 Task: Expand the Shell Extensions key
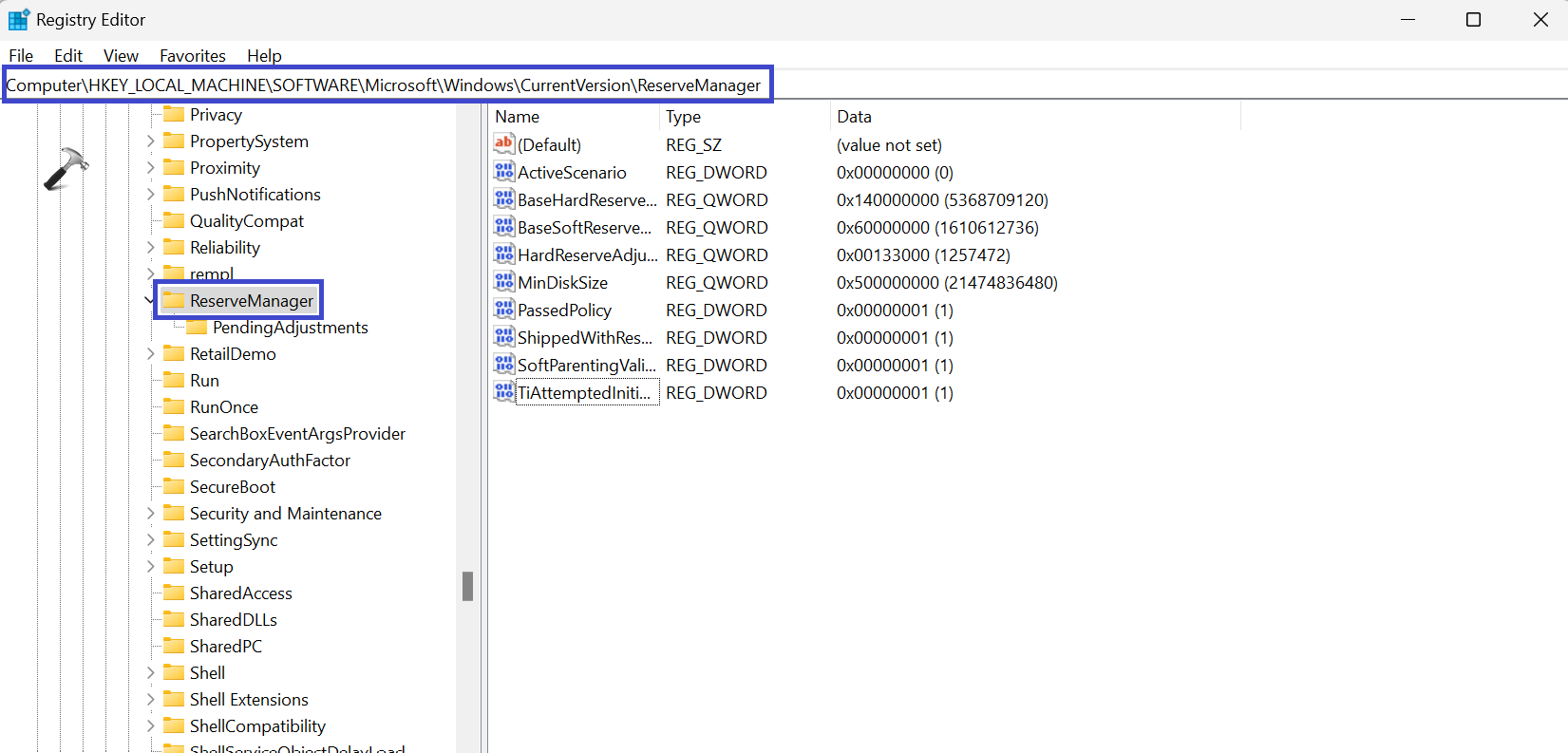coord(150,699)
